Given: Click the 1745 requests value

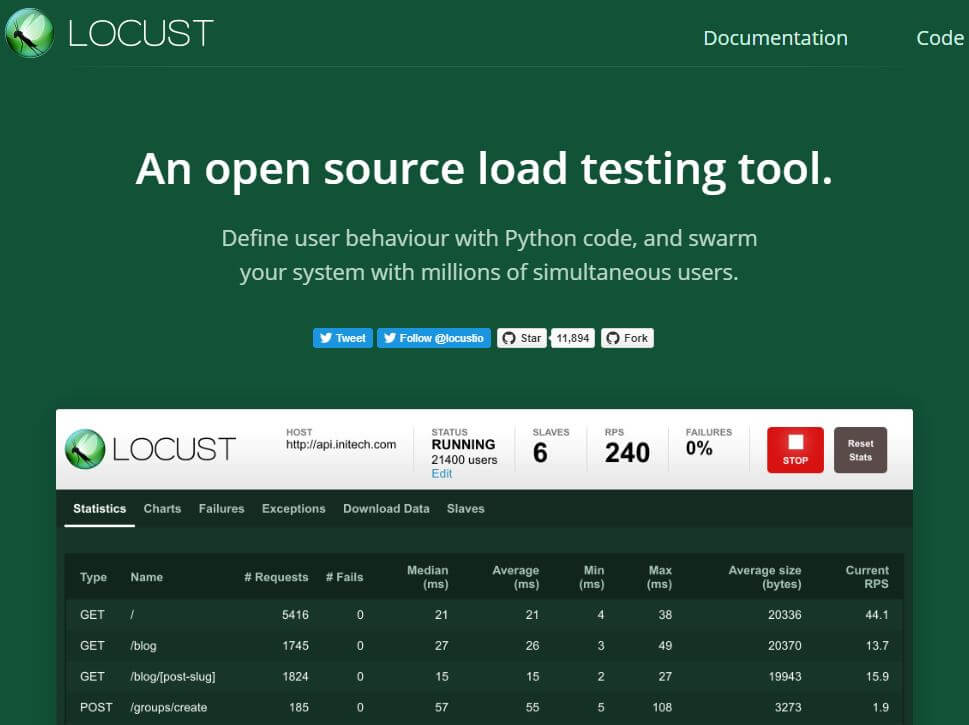Looking at the screenshot, I should pyautogui.click(x=295, y=646).
